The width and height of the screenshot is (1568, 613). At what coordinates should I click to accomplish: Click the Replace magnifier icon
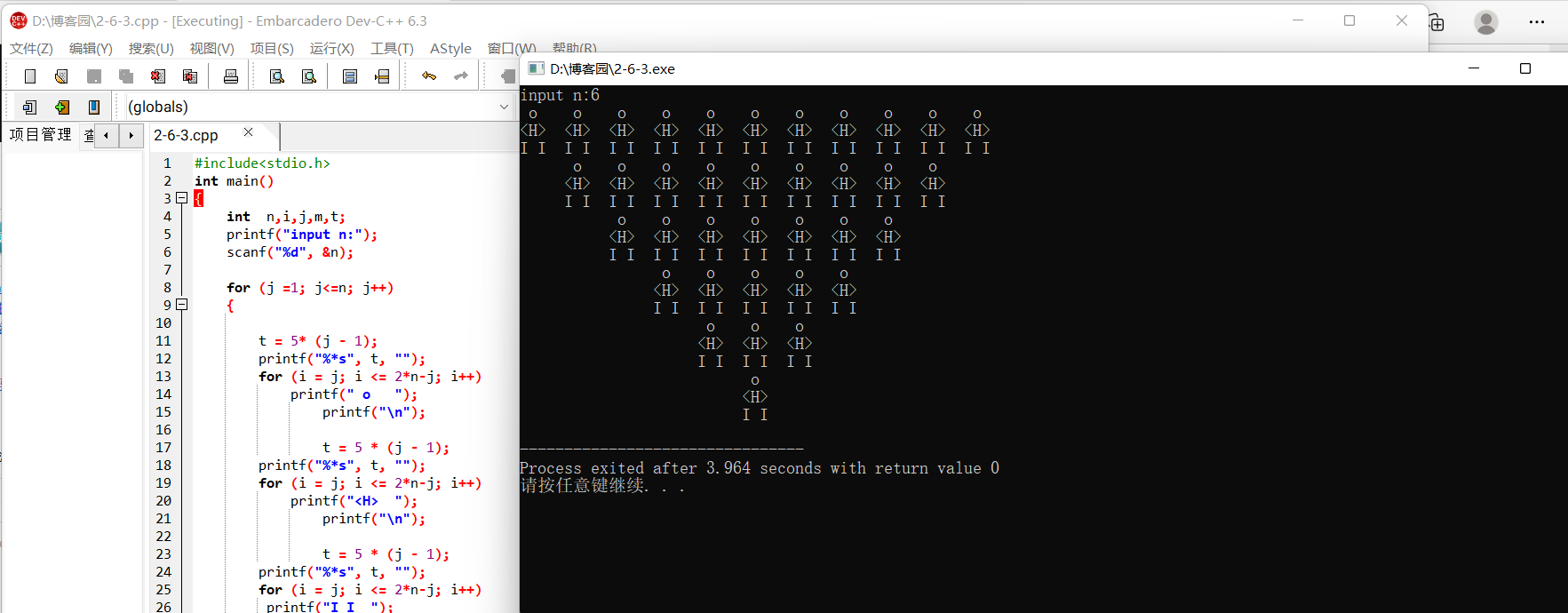coord(309,76)
